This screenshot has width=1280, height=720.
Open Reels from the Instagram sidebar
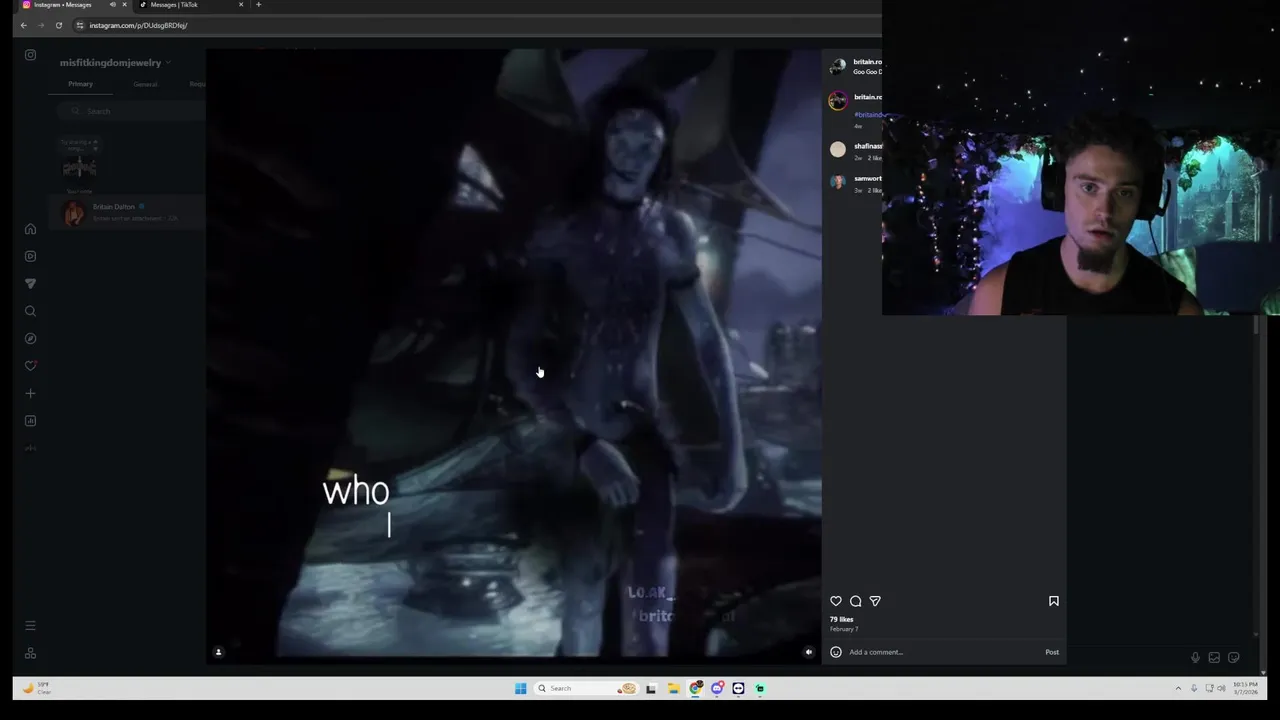[31, 256]
